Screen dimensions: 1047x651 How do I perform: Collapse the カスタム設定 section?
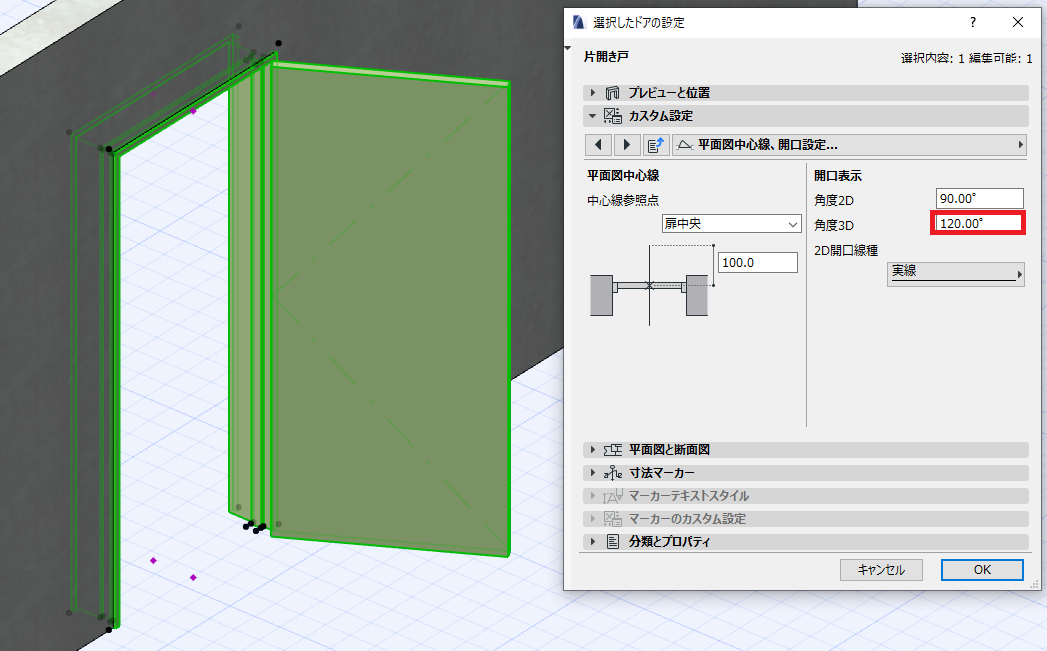pyautogui.click(x=592, y=116)
